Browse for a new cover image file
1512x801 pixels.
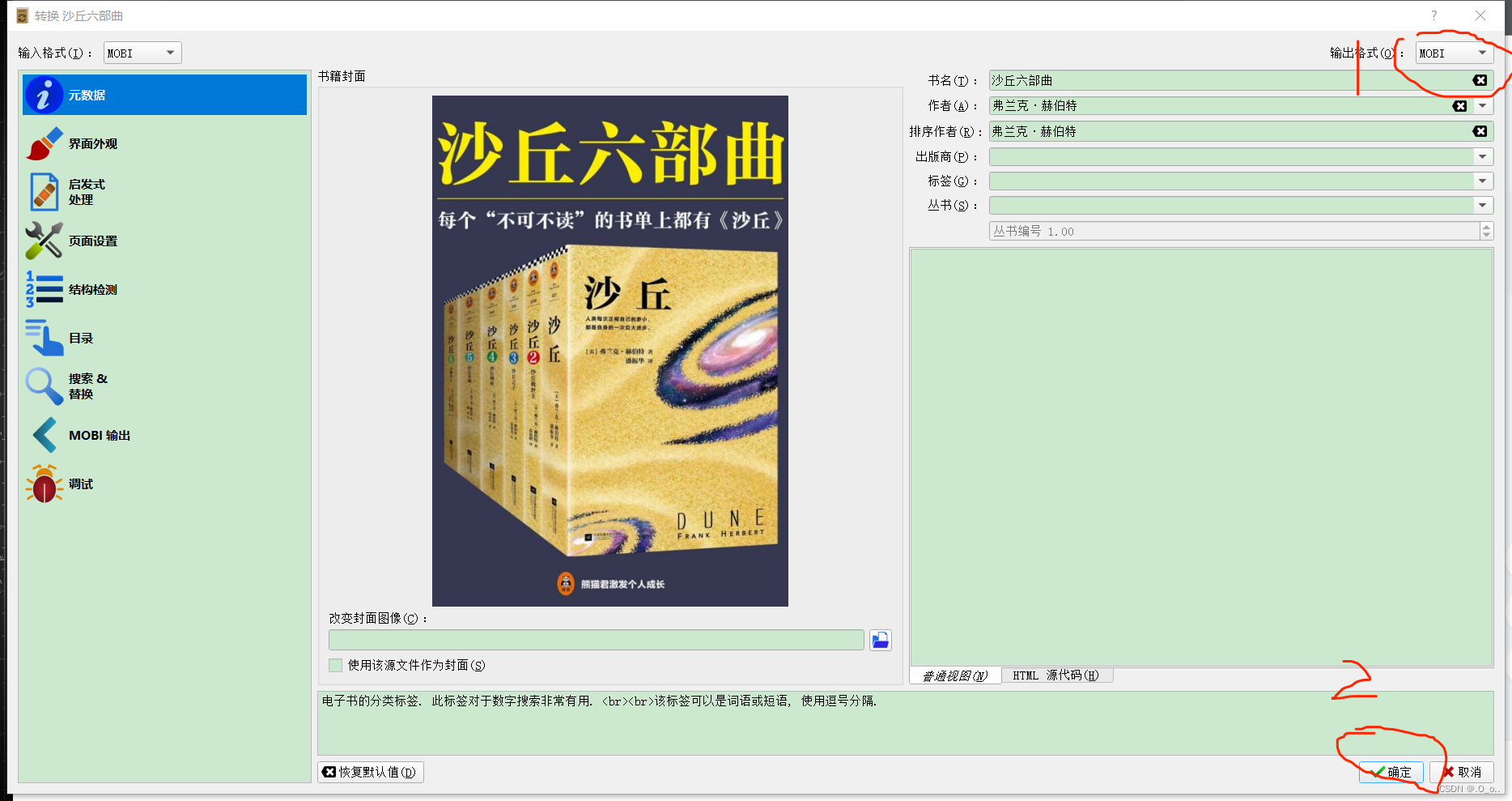point(881,641)
